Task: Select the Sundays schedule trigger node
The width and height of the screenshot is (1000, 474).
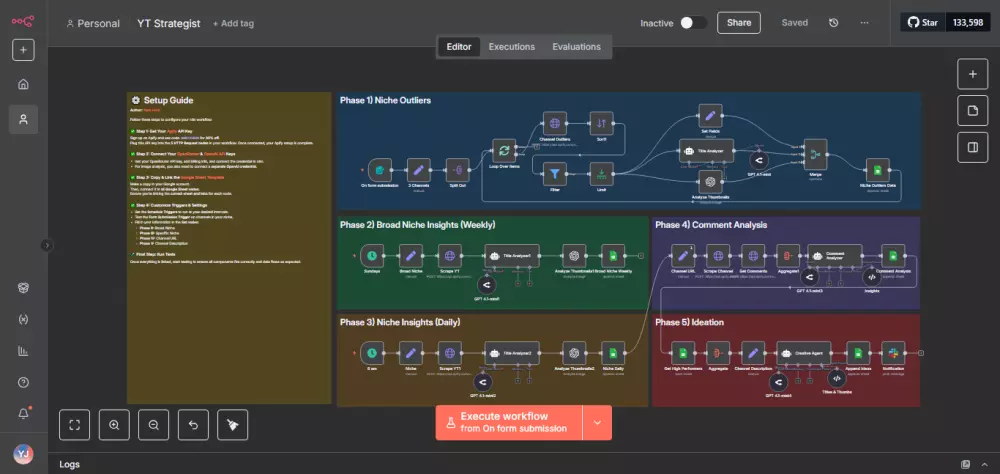Action: (x=372, y=256)
